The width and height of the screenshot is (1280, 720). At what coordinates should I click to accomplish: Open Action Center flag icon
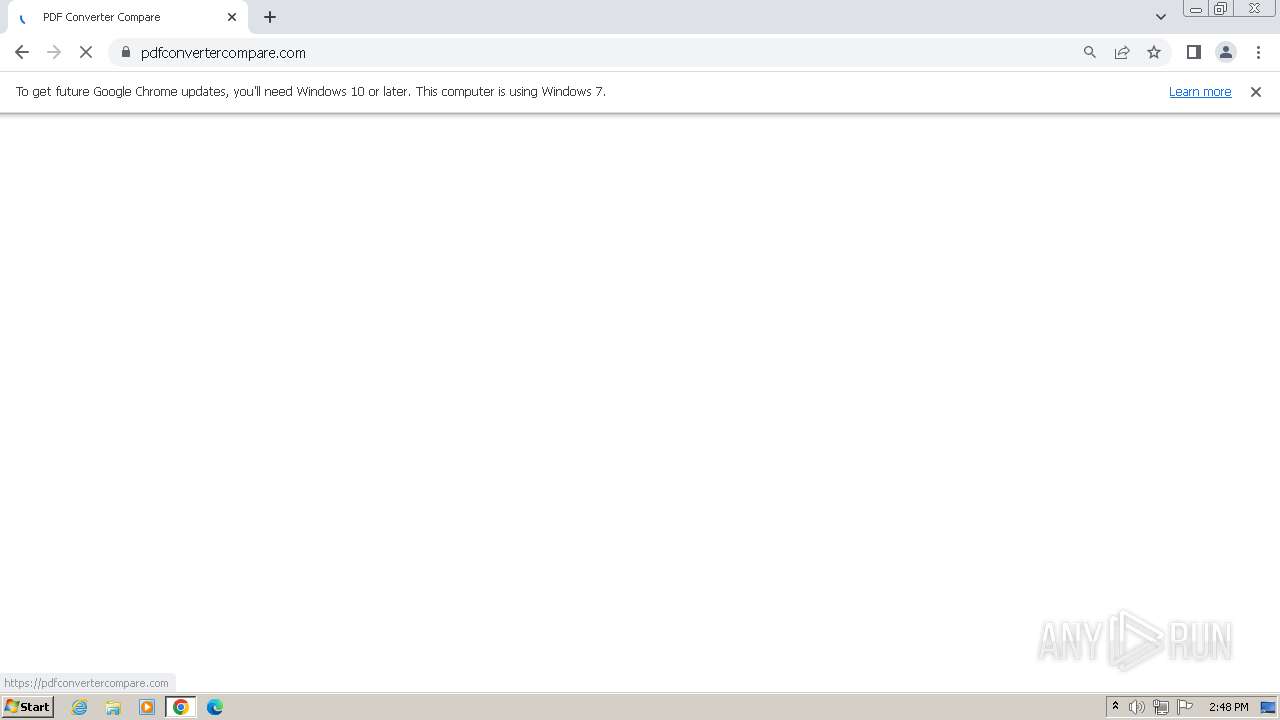(1185, 707)
